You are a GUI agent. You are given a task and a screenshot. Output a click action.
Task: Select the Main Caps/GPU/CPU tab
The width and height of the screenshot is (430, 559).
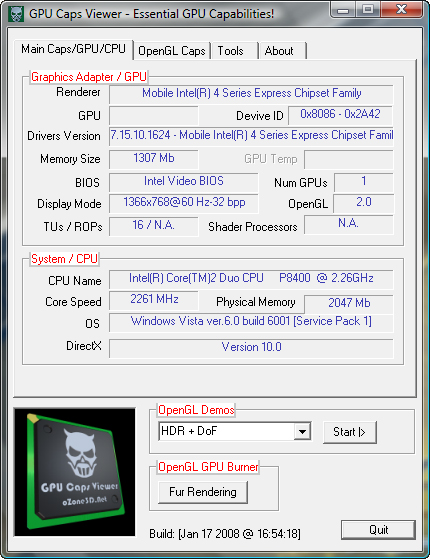(73, 49)
